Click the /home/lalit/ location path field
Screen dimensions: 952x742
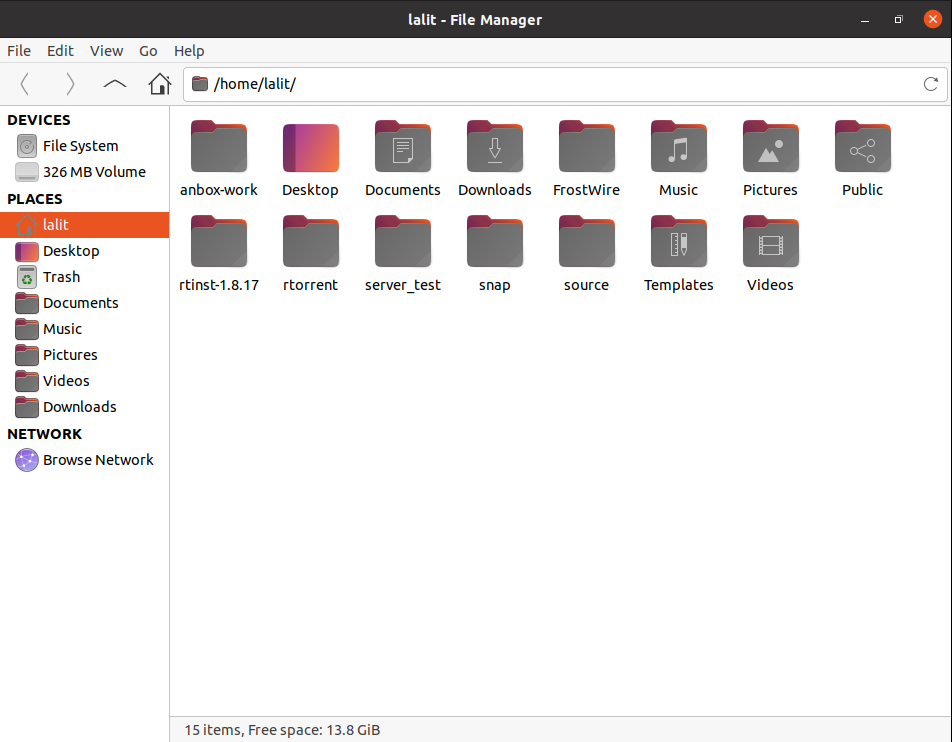(x=560, y=84)
